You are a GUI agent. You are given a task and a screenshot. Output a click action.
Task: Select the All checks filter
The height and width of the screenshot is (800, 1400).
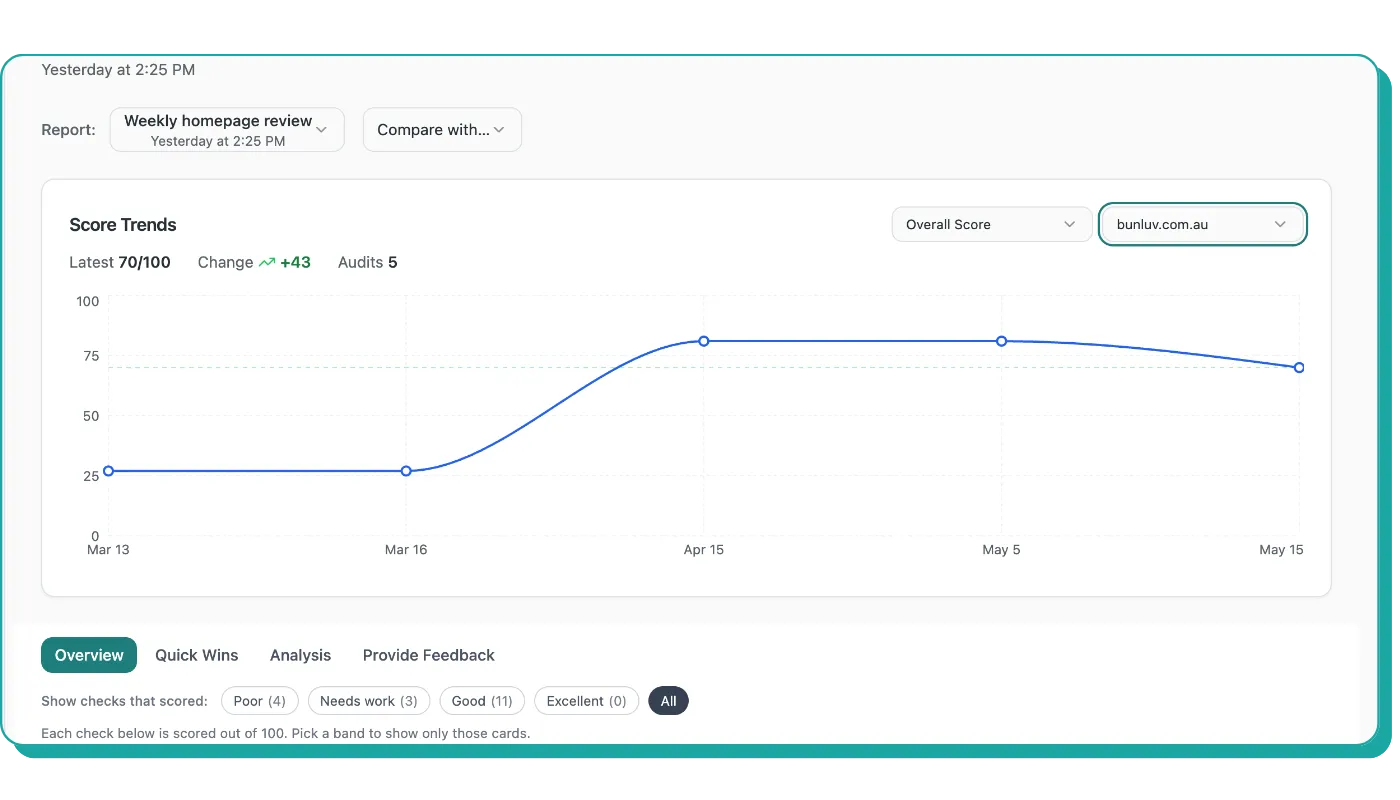(668, 701)
